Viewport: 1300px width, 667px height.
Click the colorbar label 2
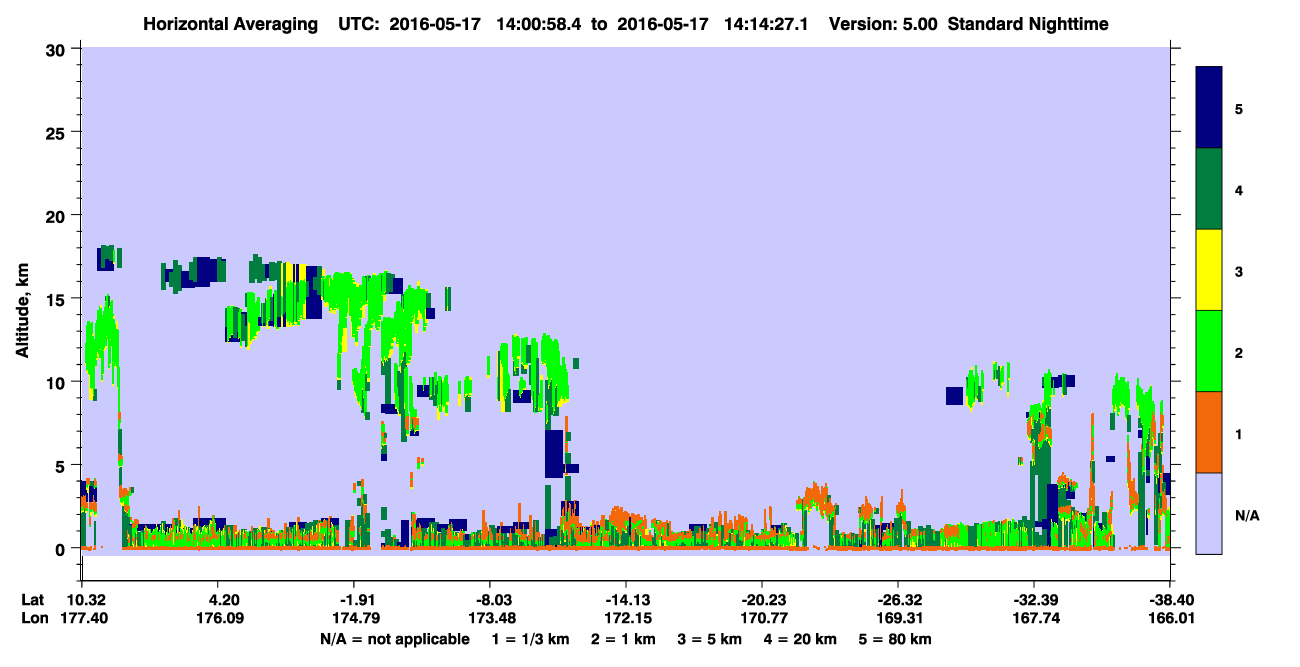pyautogui.click(x=1239, y=352)
